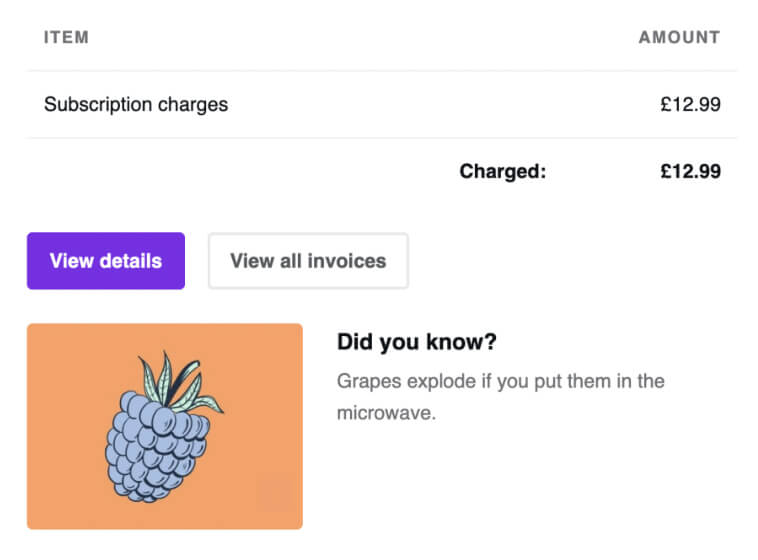Open the View all invoices button
Image resolution: width=758 pixels, height=560 pixels.
tap(307, 261)
